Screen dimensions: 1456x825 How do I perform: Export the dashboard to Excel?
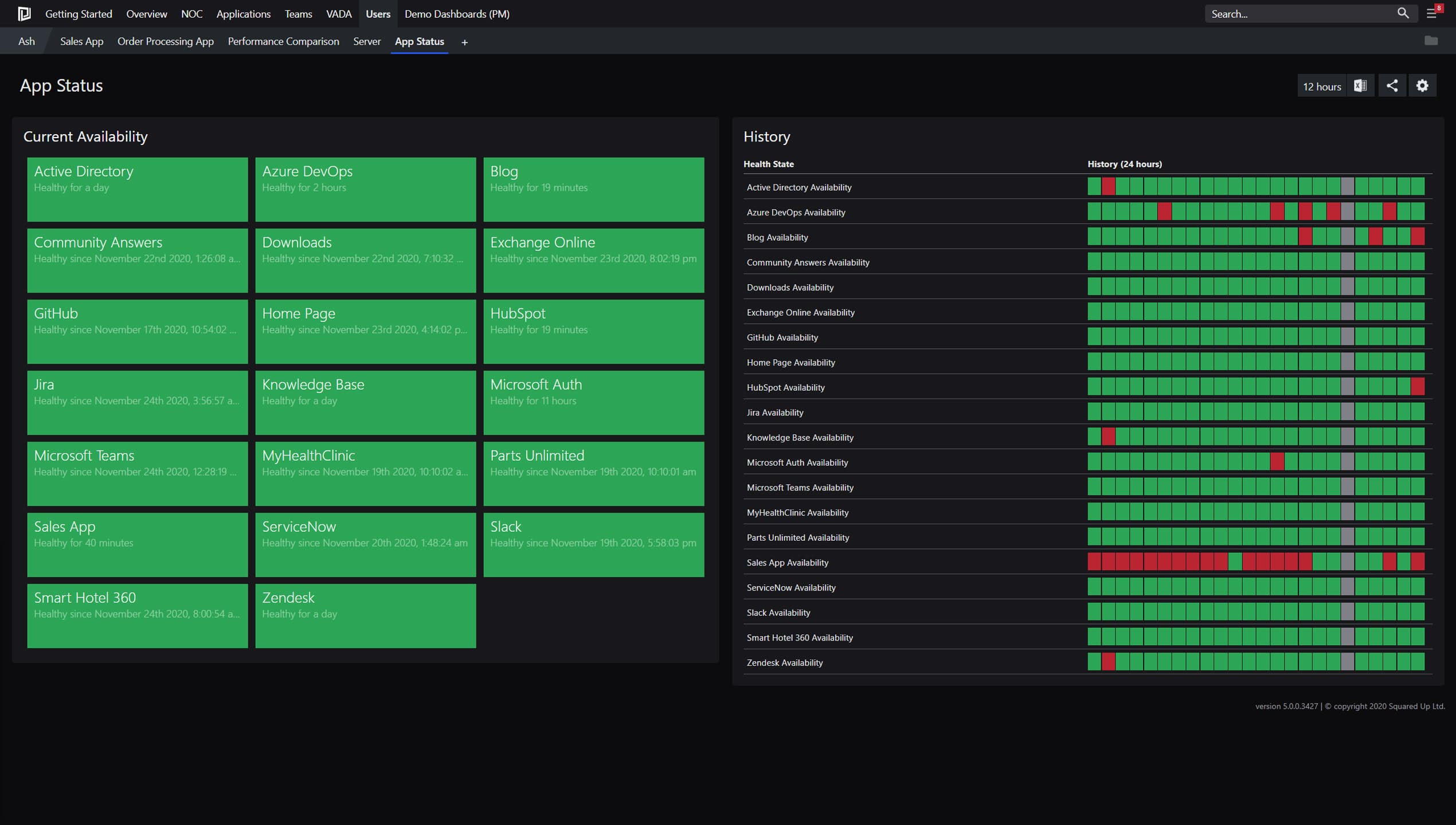[x=1360, y=86]
